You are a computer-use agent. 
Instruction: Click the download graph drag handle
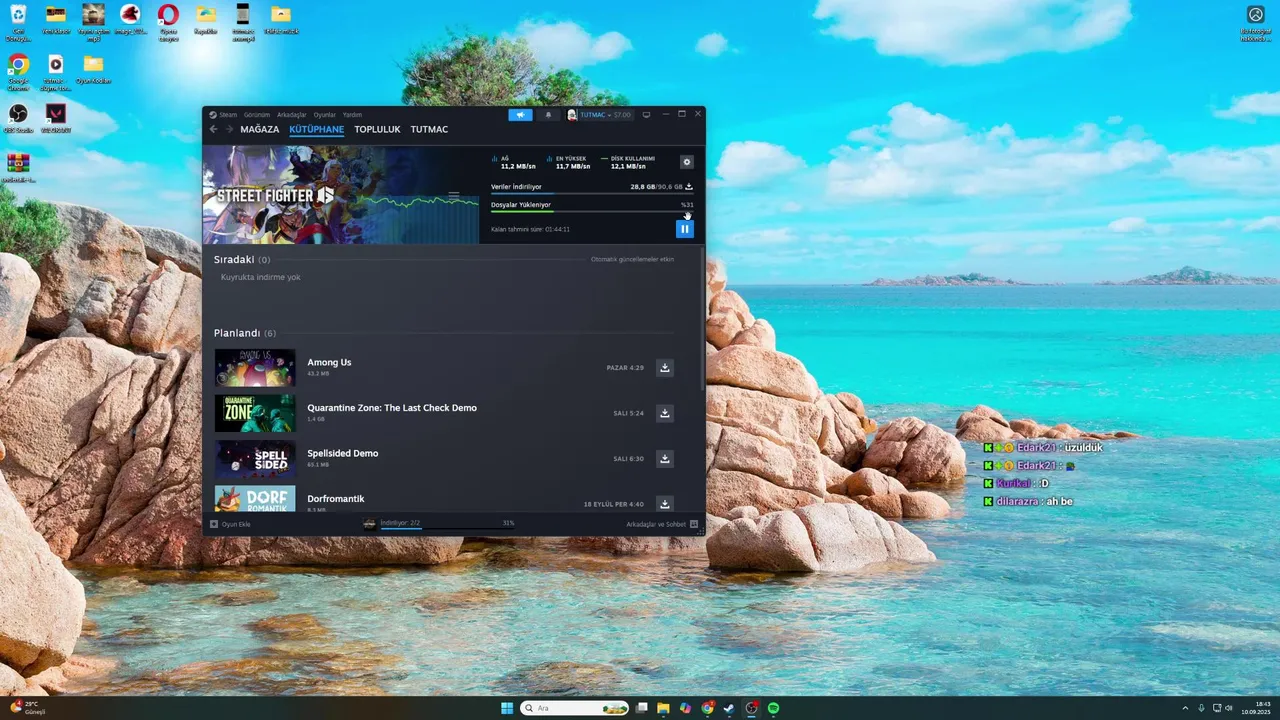click(454, 195)
